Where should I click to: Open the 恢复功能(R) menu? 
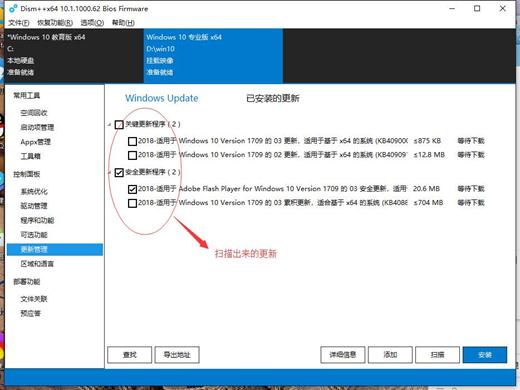pyautogui.click(x=55, y=23)
